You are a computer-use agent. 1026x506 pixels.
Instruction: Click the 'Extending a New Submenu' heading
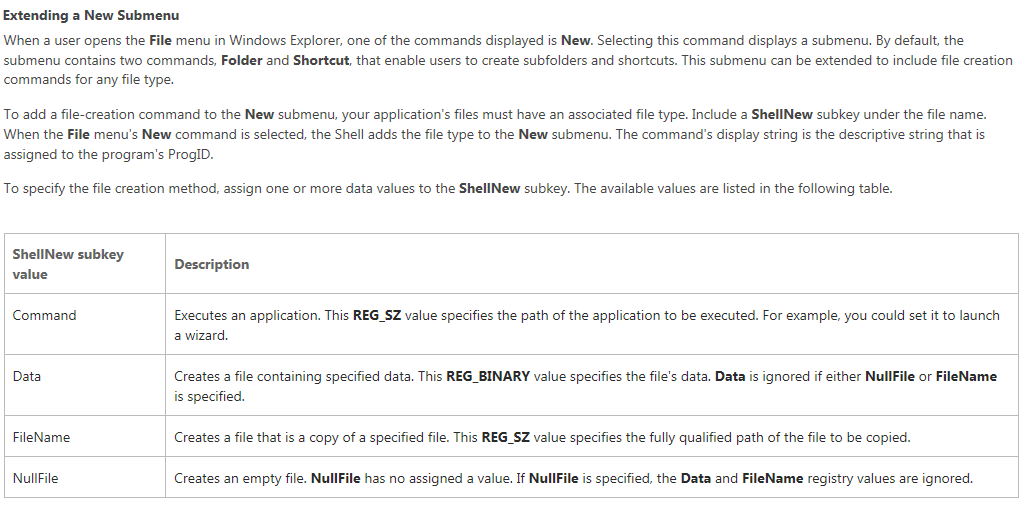pos(91,15)
